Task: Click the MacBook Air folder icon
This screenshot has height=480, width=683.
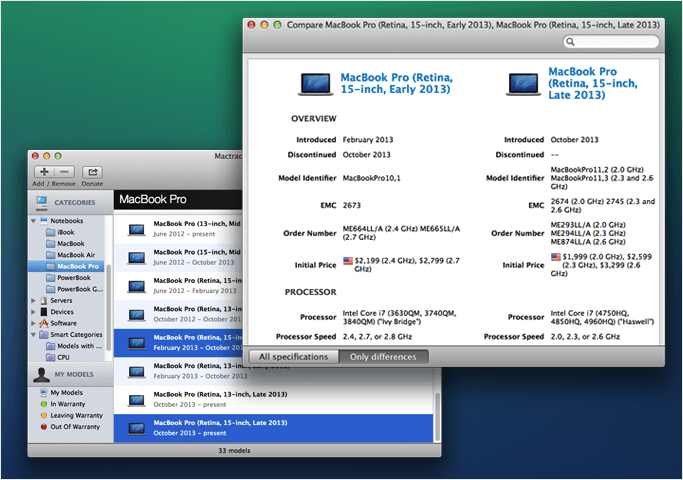Action: 51,255
